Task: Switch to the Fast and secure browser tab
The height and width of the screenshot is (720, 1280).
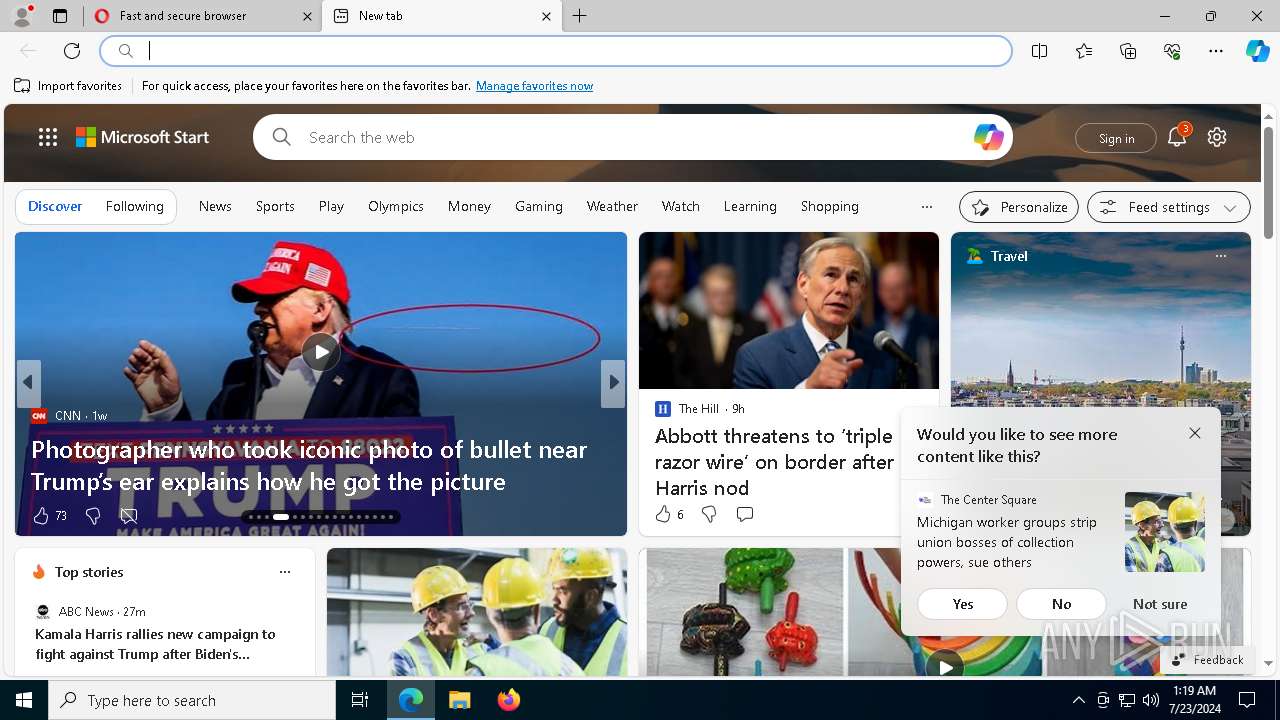Action: (203, 16)
